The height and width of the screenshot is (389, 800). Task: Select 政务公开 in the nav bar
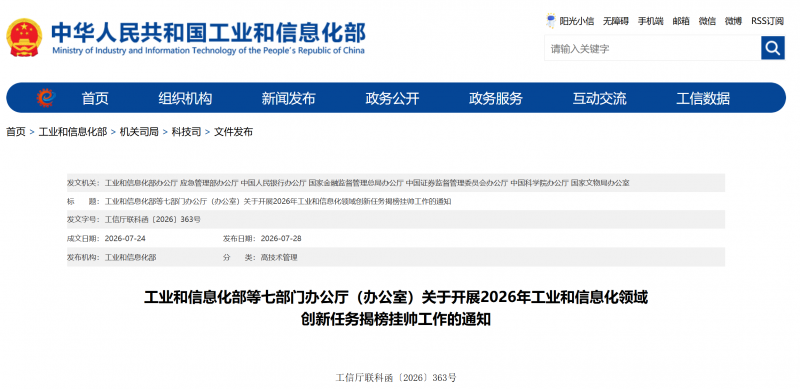click(x=392, y=98)
